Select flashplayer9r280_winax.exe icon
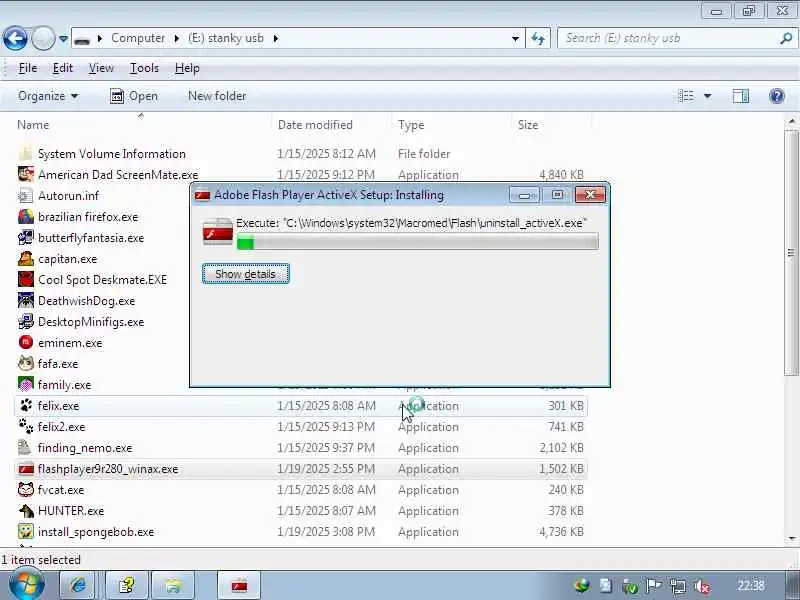 pos(26,469)
